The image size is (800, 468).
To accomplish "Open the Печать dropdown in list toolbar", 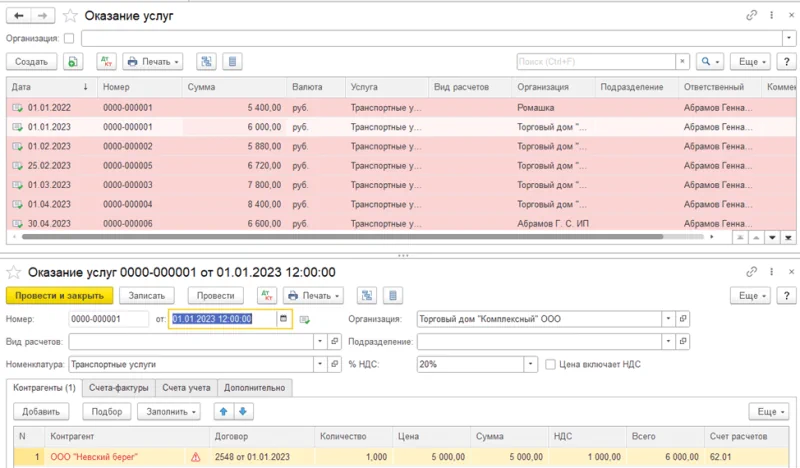I will coord(152,62).
